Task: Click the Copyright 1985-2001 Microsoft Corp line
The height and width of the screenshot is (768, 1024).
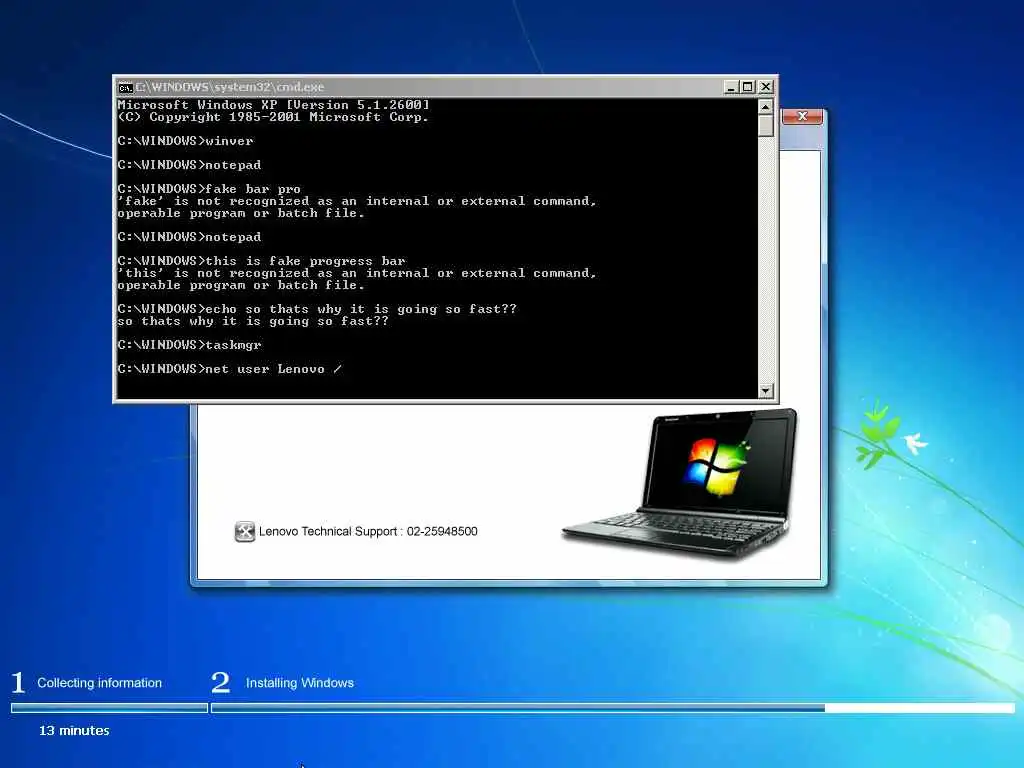Action: pos(273,117)
